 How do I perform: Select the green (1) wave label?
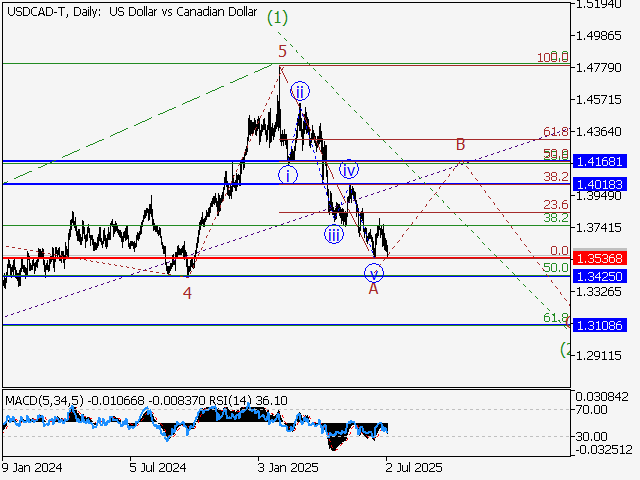click(278, 17)
